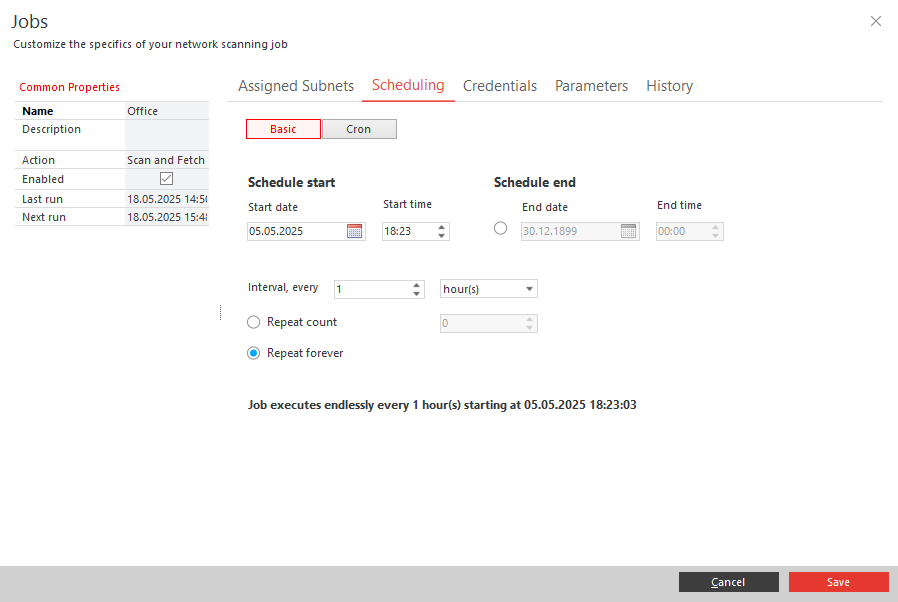Toggle the Enabled checkbox
The height and width of the screenshot is (602, 898).
pos(167,179)
